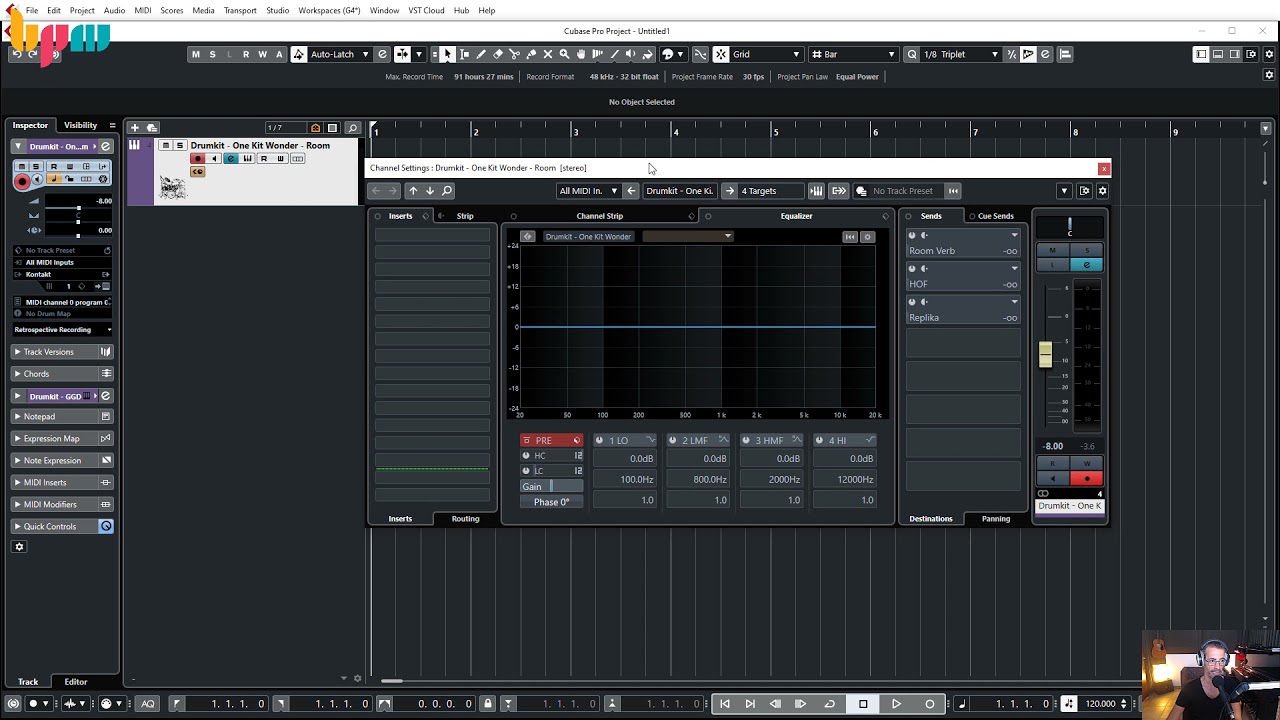Select the Glue tool
Image resolution: width=1280 pixels, height=720 pixels.
coord(531,54)
